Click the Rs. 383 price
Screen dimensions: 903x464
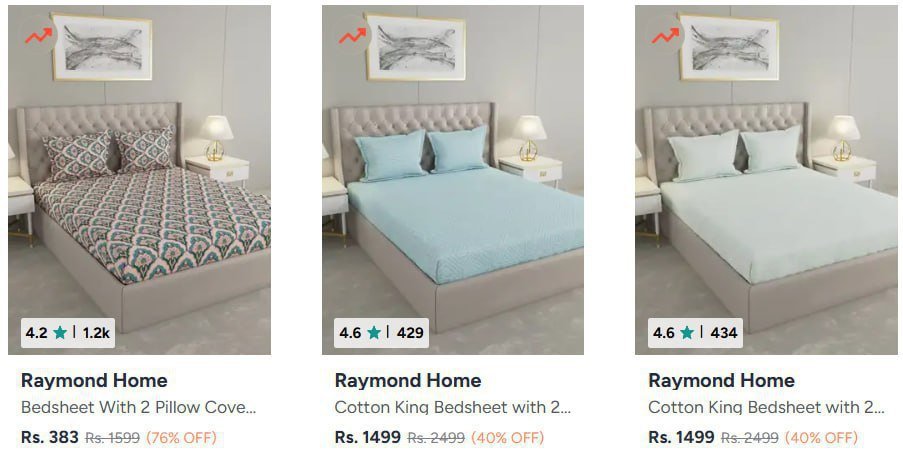(50, 438)
